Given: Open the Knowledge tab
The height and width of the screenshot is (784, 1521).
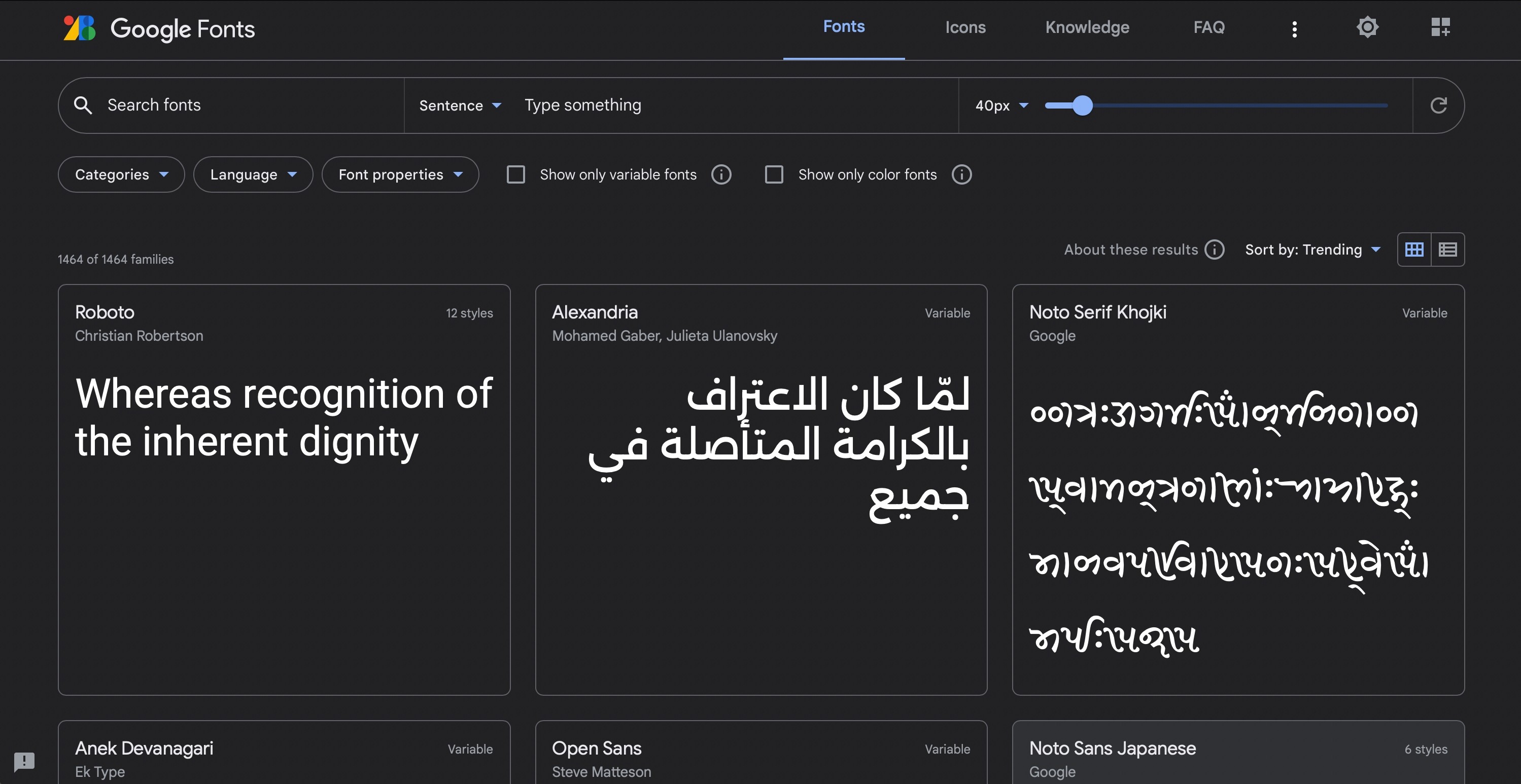Looking at the screenshot, I should [x=1087, y=27].
